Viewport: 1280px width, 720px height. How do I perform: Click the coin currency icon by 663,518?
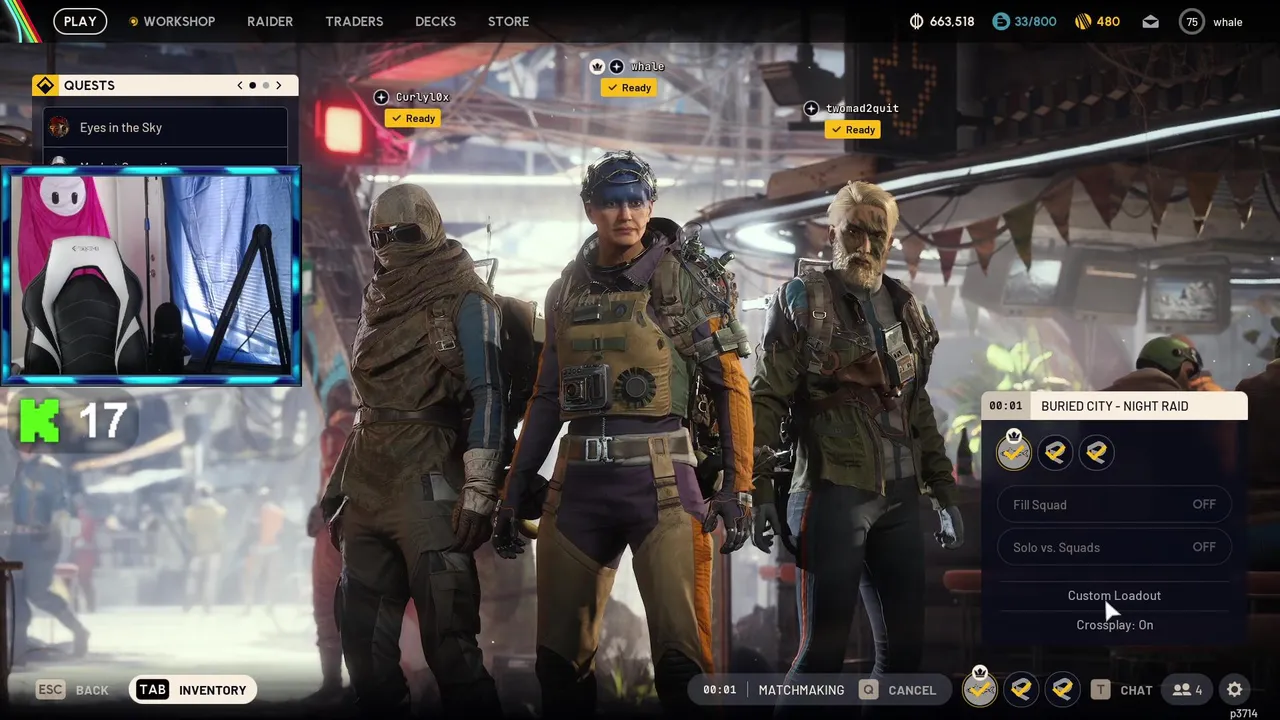917,21
